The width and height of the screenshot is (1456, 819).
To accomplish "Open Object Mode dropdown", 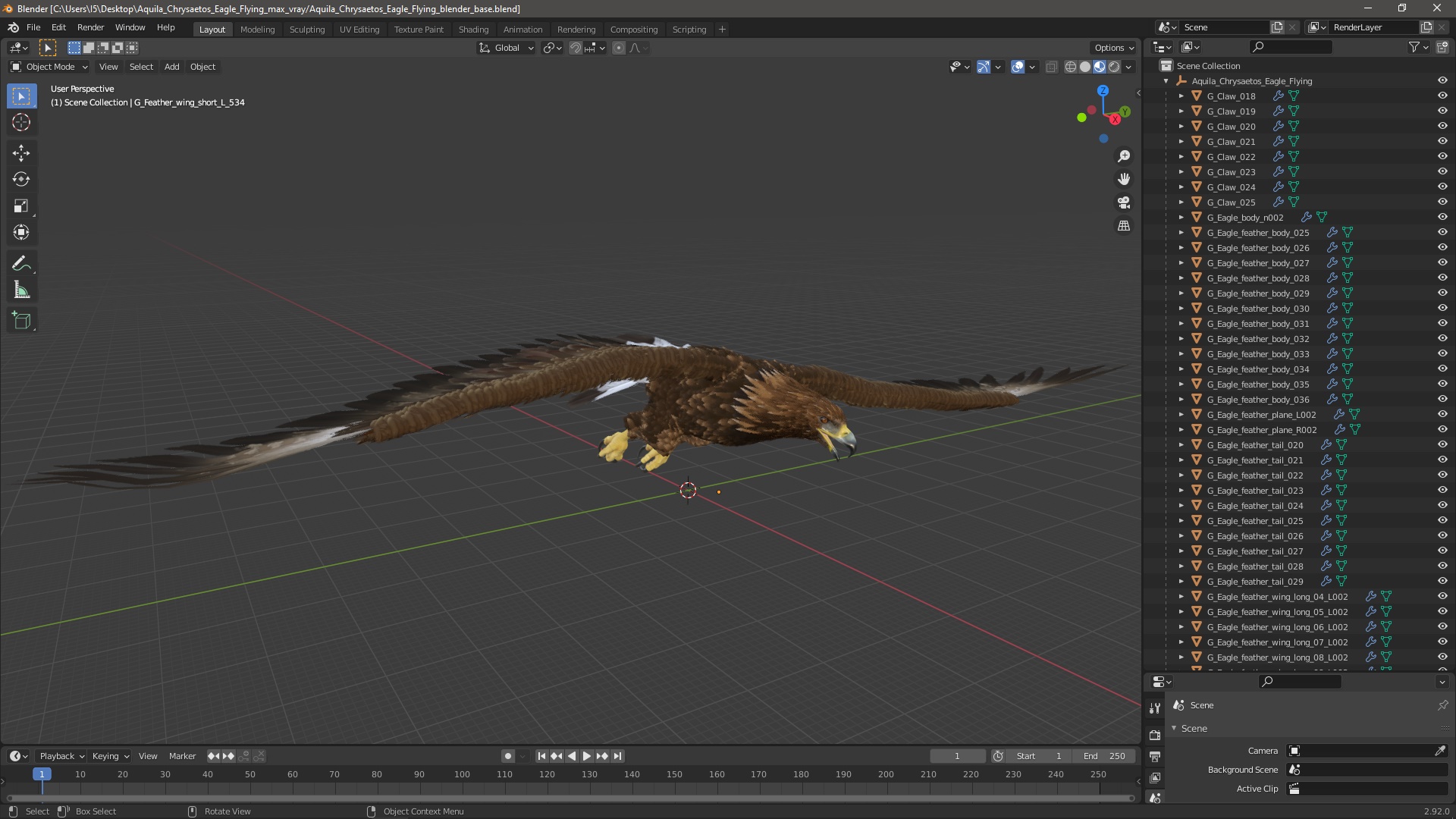I will [49, 67].
